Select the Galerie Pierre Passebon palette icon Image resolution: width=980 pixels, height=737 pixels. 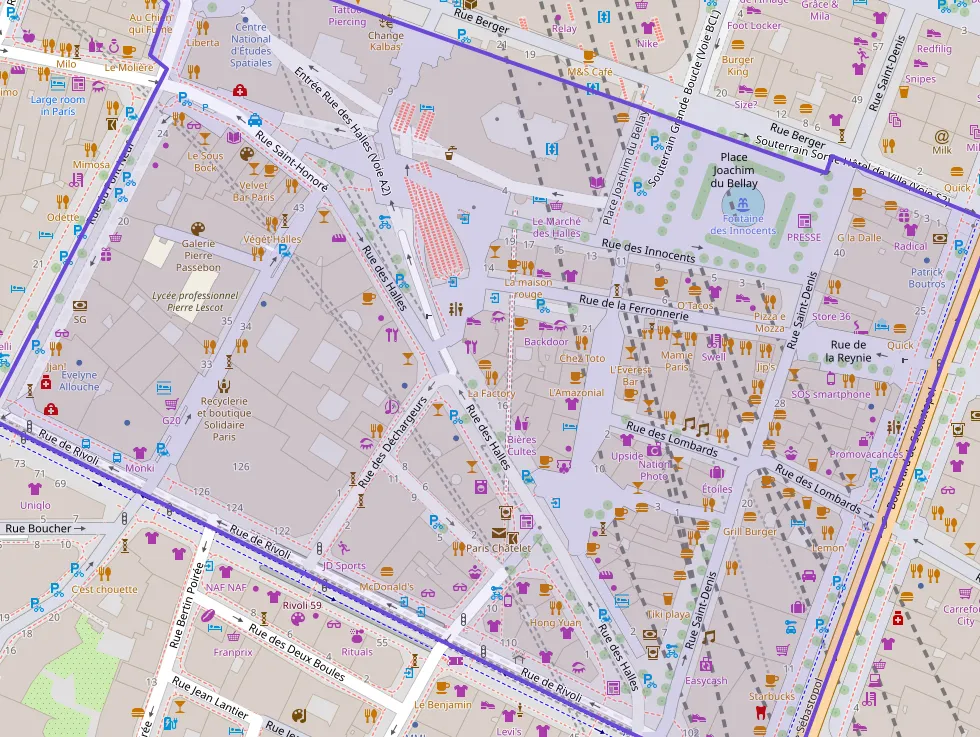point(198,228)
